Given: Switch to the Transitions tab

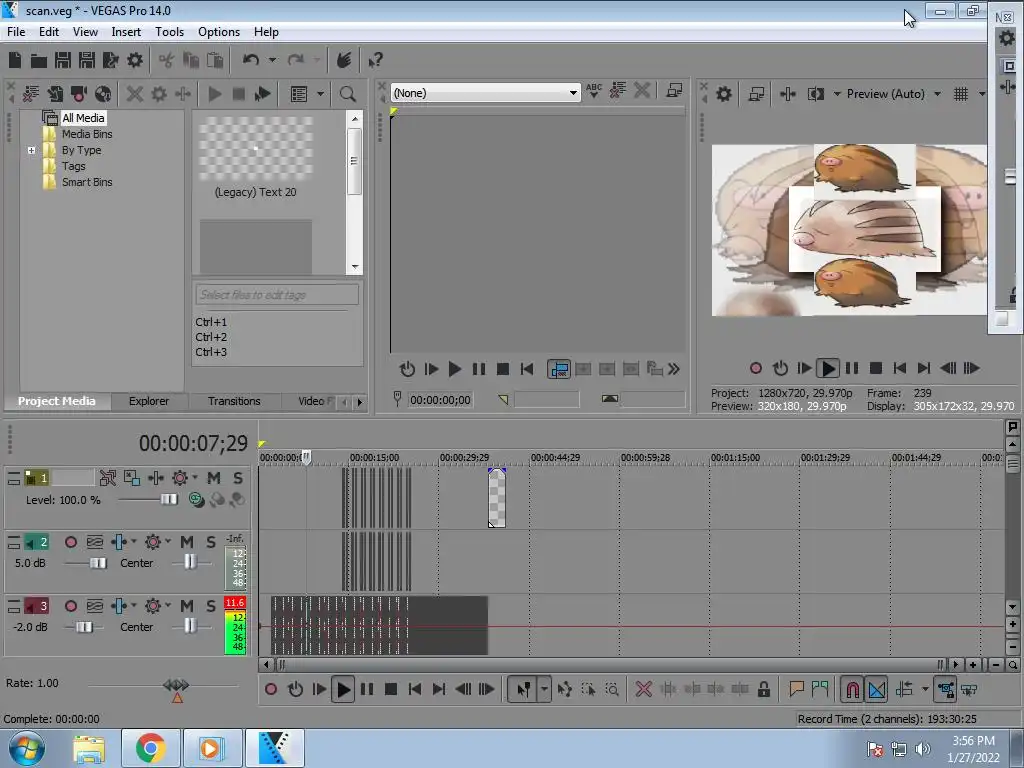Looking at the screenshot, I should tap(234, 401).
